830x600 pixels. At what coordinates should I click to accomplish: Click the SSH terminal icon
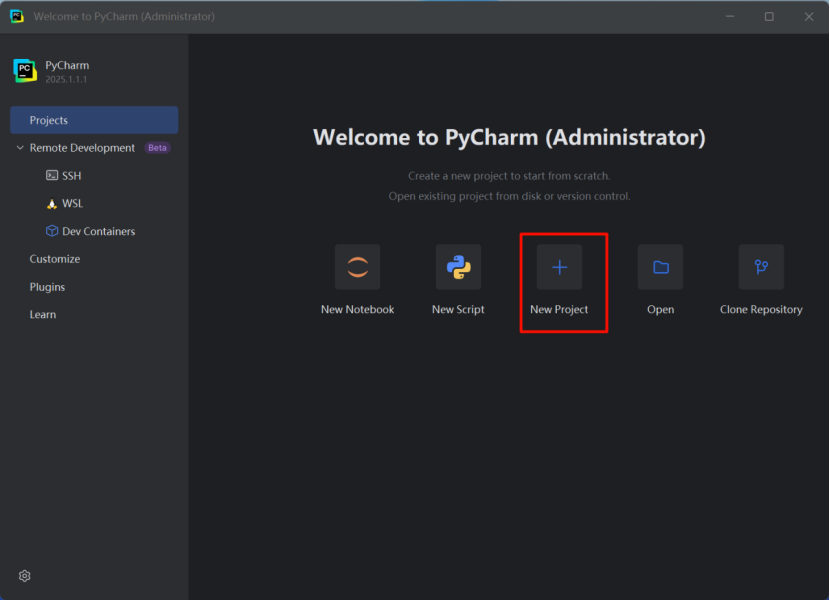tap(52, 175)
